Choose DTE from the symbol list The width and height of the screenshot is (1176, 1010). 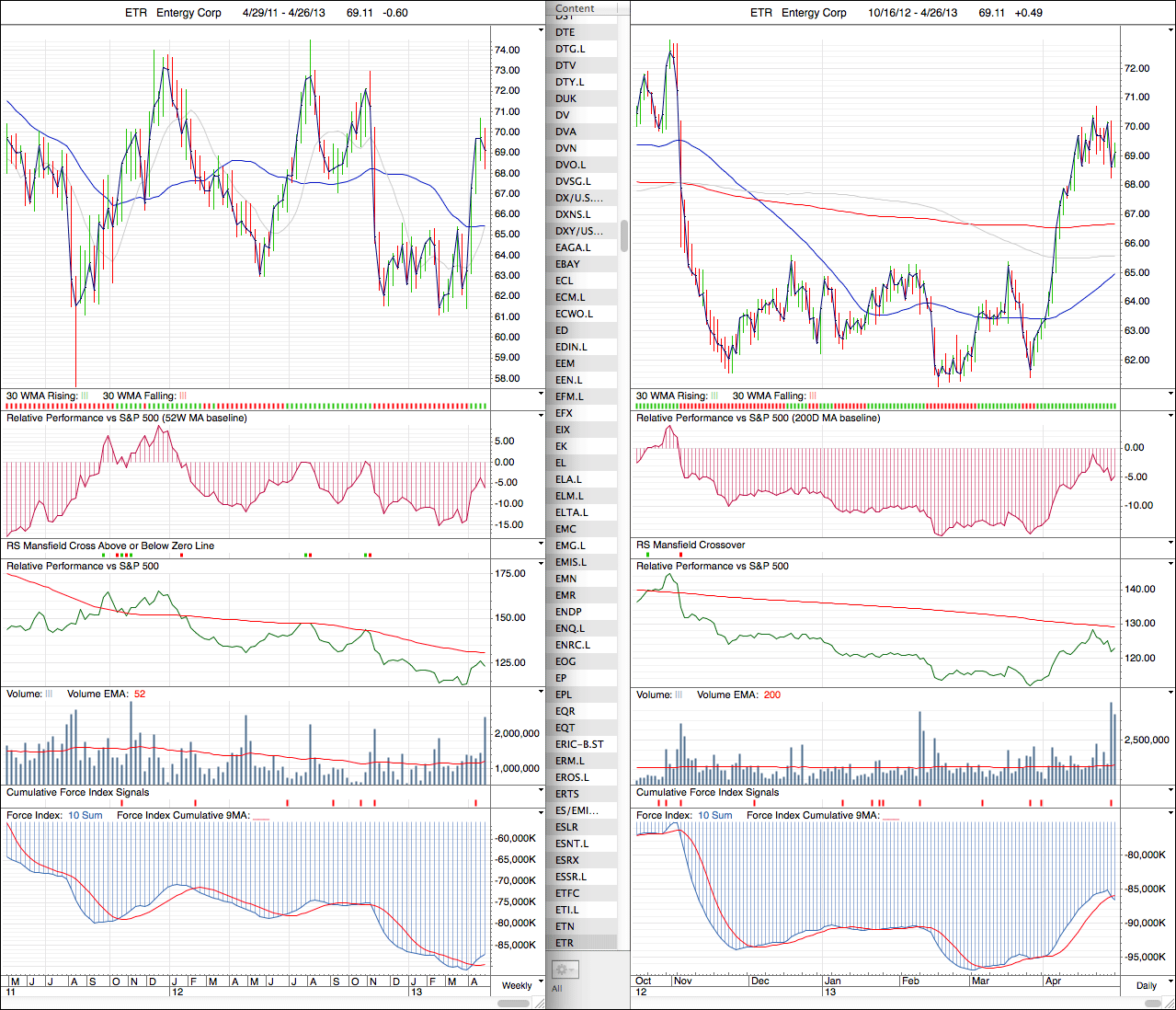tap(565, 32)
